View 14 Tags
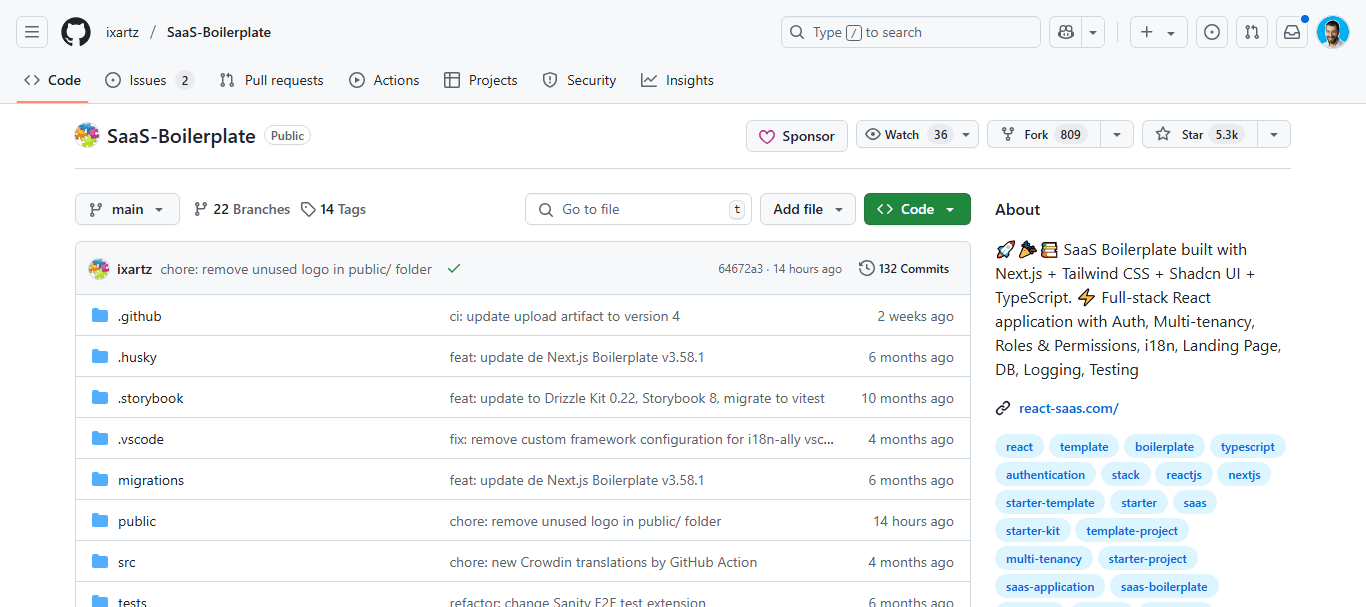Viewport: 1366px width, 607px height. coord(334,209)
